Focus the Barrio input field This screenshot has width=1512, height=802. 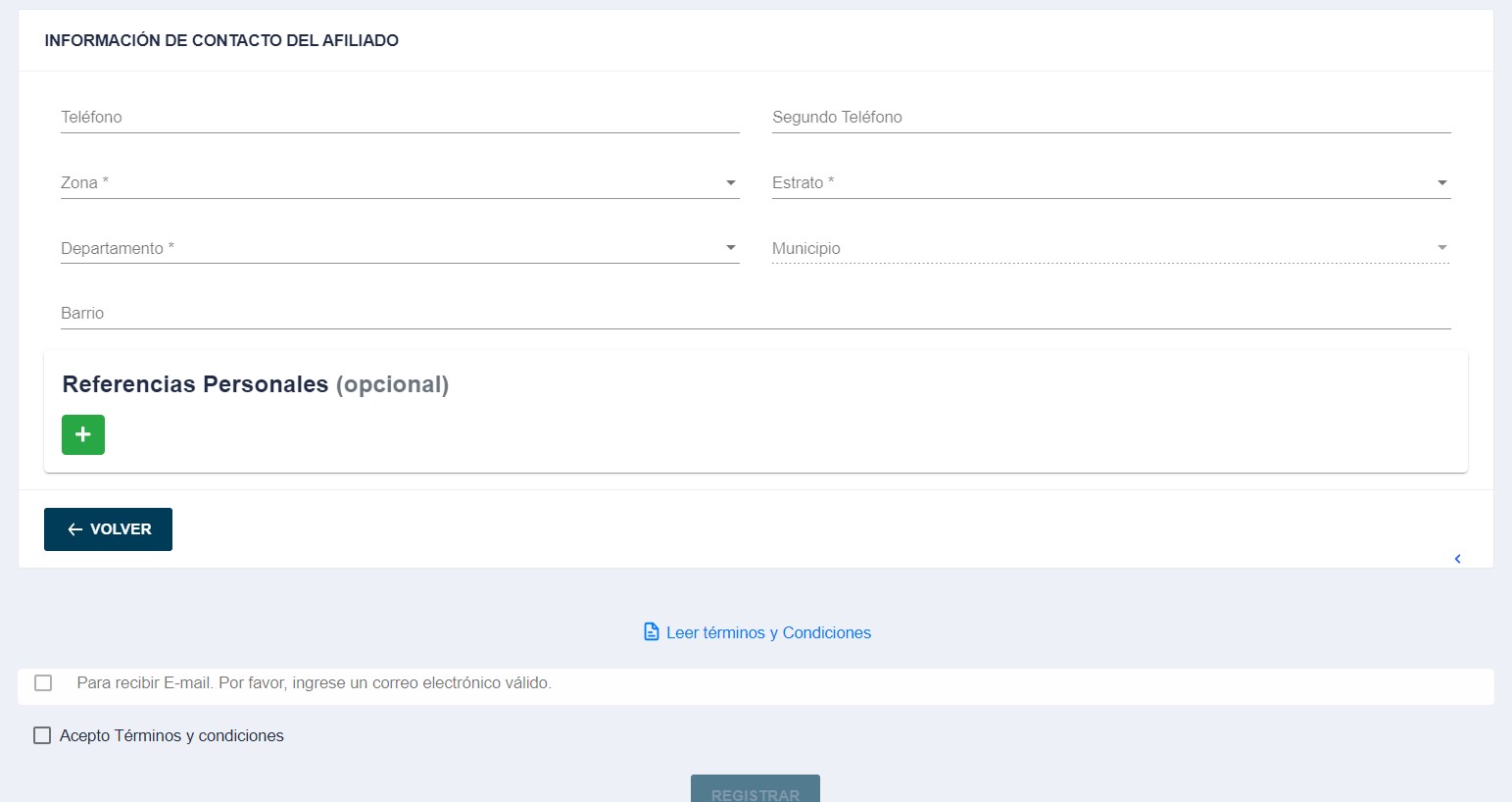pyautogui.click(x=756, y=313)
